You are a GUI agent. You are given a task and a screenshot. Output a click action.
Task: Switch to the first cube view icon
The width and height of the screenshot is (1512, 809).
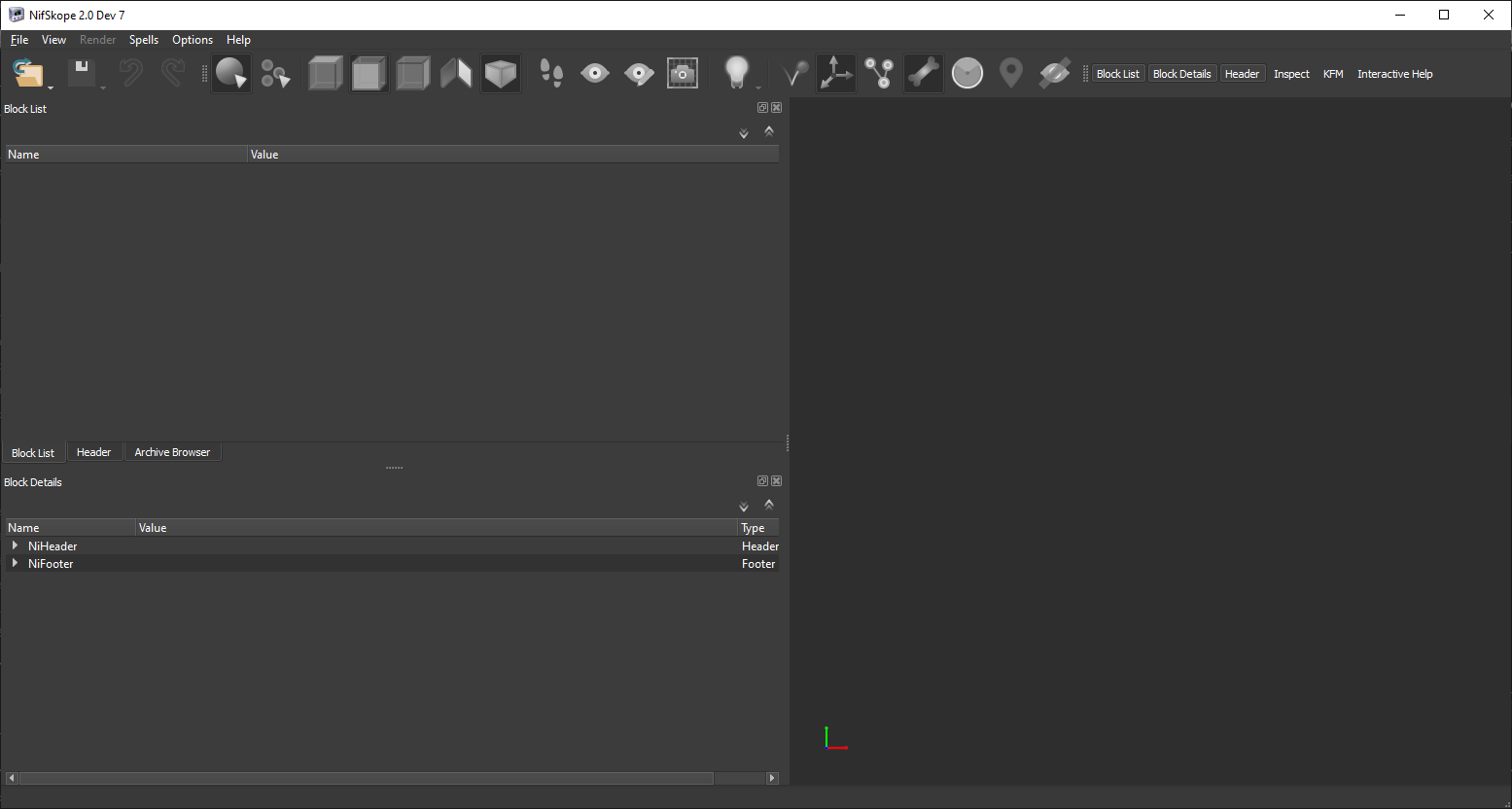[326, 74]
